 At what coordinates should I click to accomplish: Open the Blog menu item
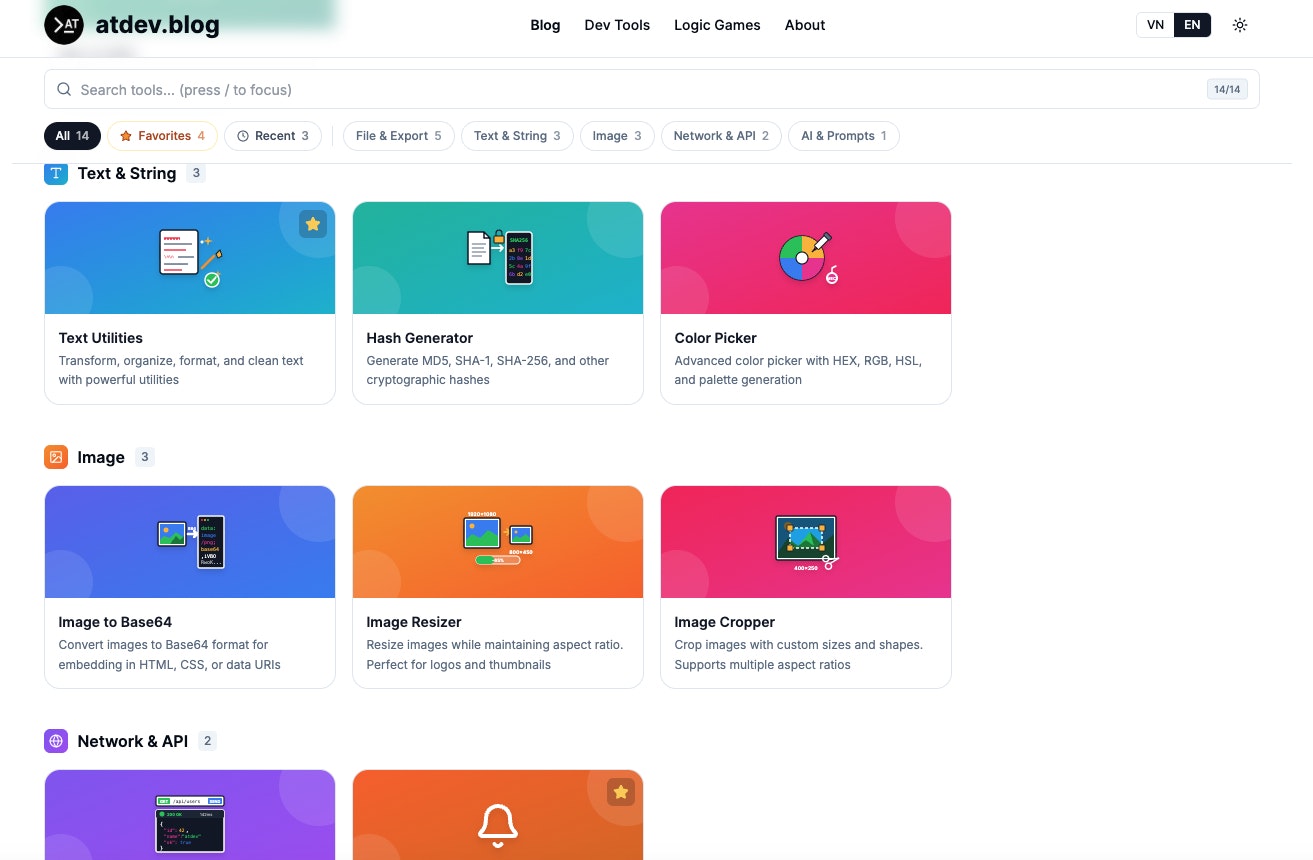pos(545,25)
